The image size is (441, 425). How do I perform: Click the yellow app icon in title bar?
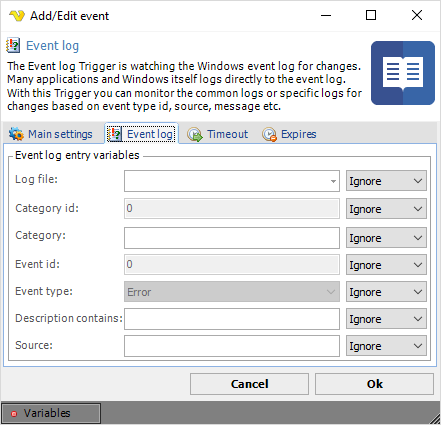17,16
